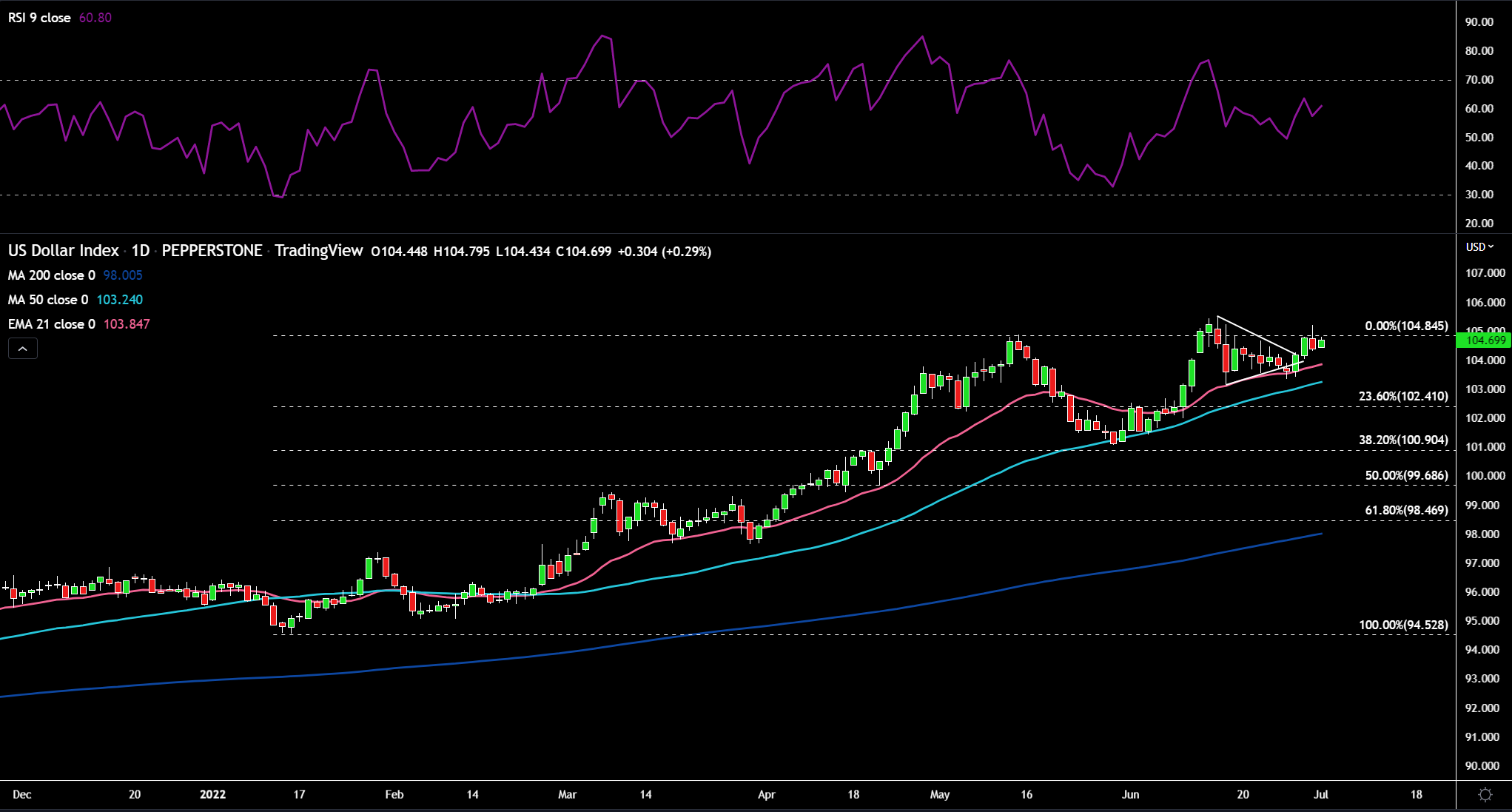Click the open price O104.448 in header
Screen dimensions: 1512x812
(x=400, y=252)
